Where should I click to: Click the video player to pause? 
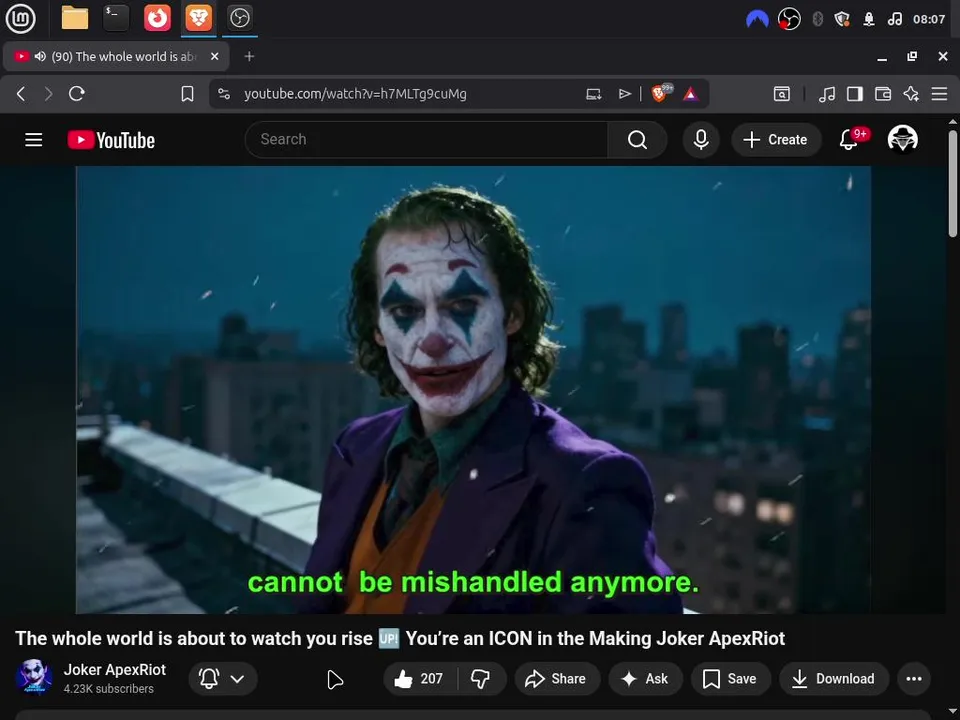click(x=473, y=390)
